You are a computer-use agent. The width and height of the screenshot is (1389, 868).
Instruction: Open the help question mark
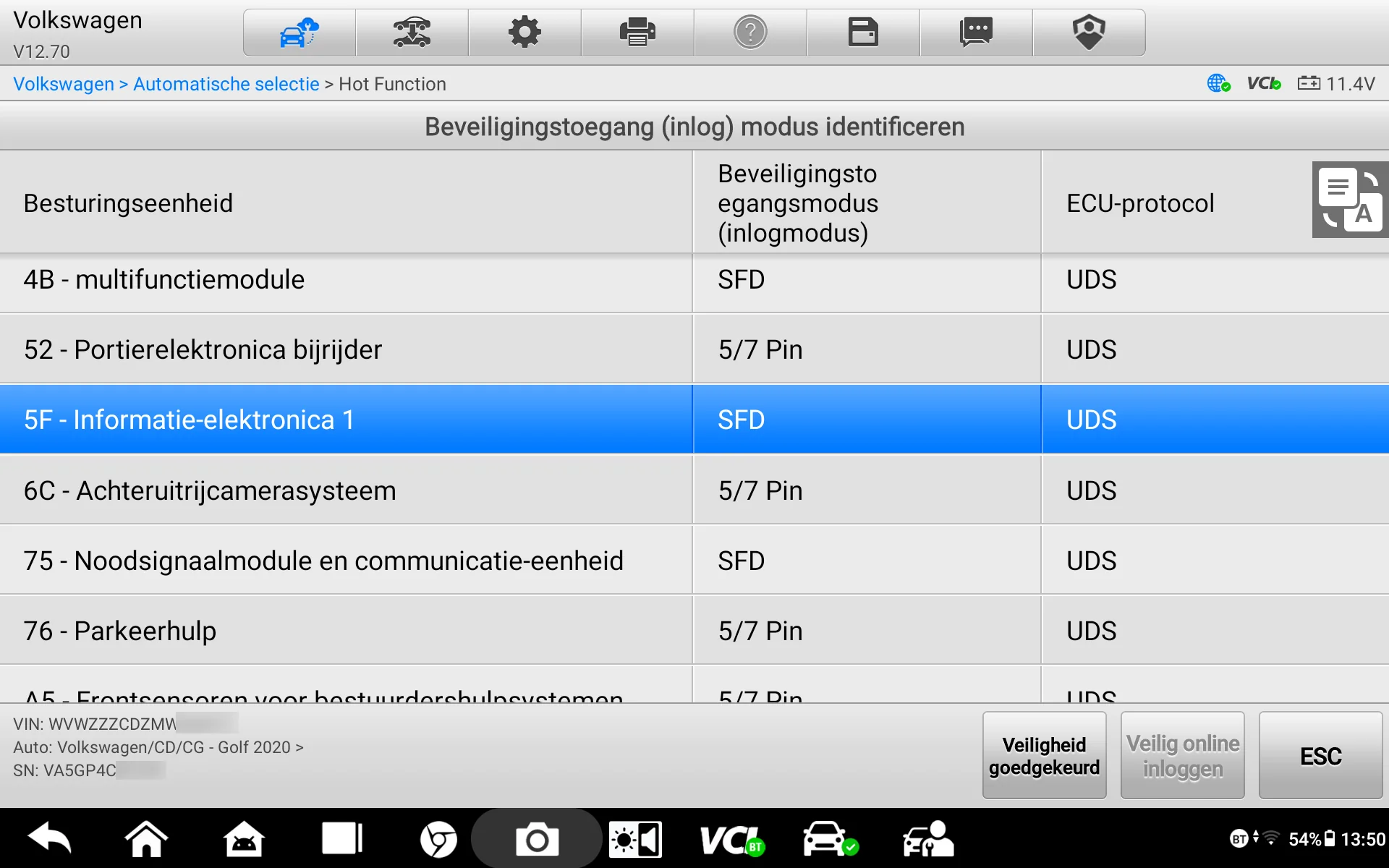[751, 33]
